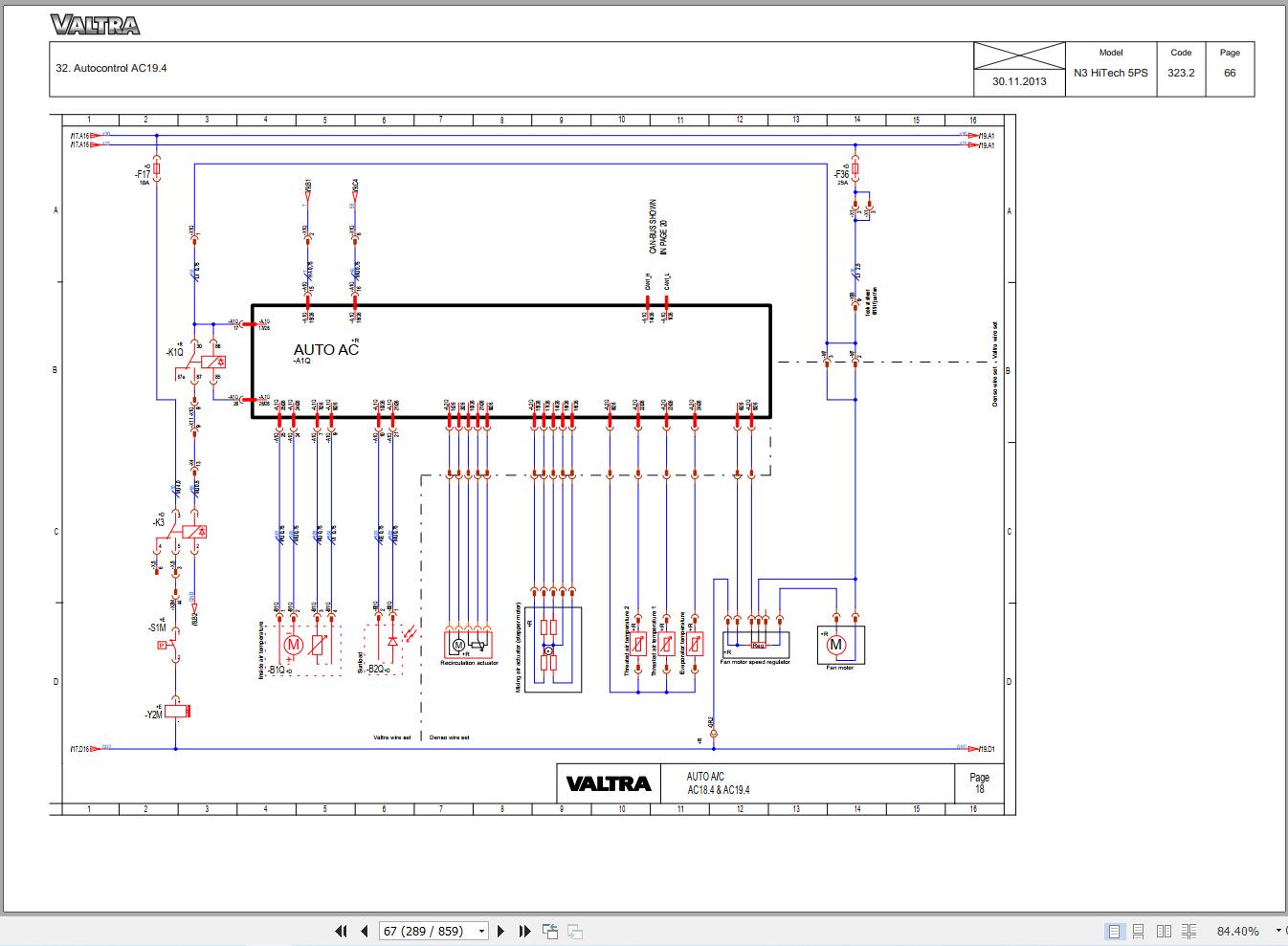Viewport: 1288px width, 946px height.
Task: Click the go to previous view icon
Action: click(550, 931)
